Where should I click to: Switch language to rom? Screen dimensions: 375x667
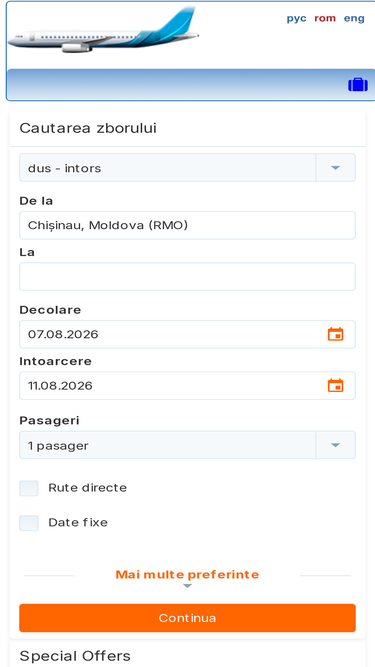point(325,18)
